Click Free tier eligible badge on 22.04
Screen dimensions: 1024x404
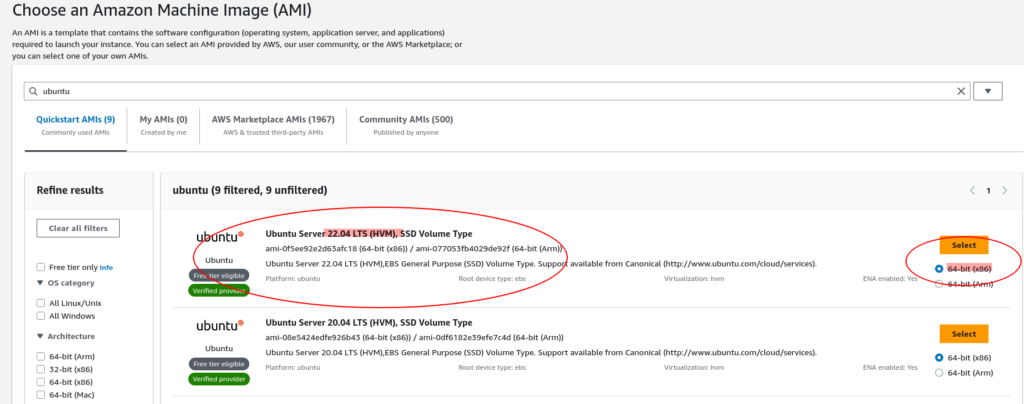coord(219,275)
